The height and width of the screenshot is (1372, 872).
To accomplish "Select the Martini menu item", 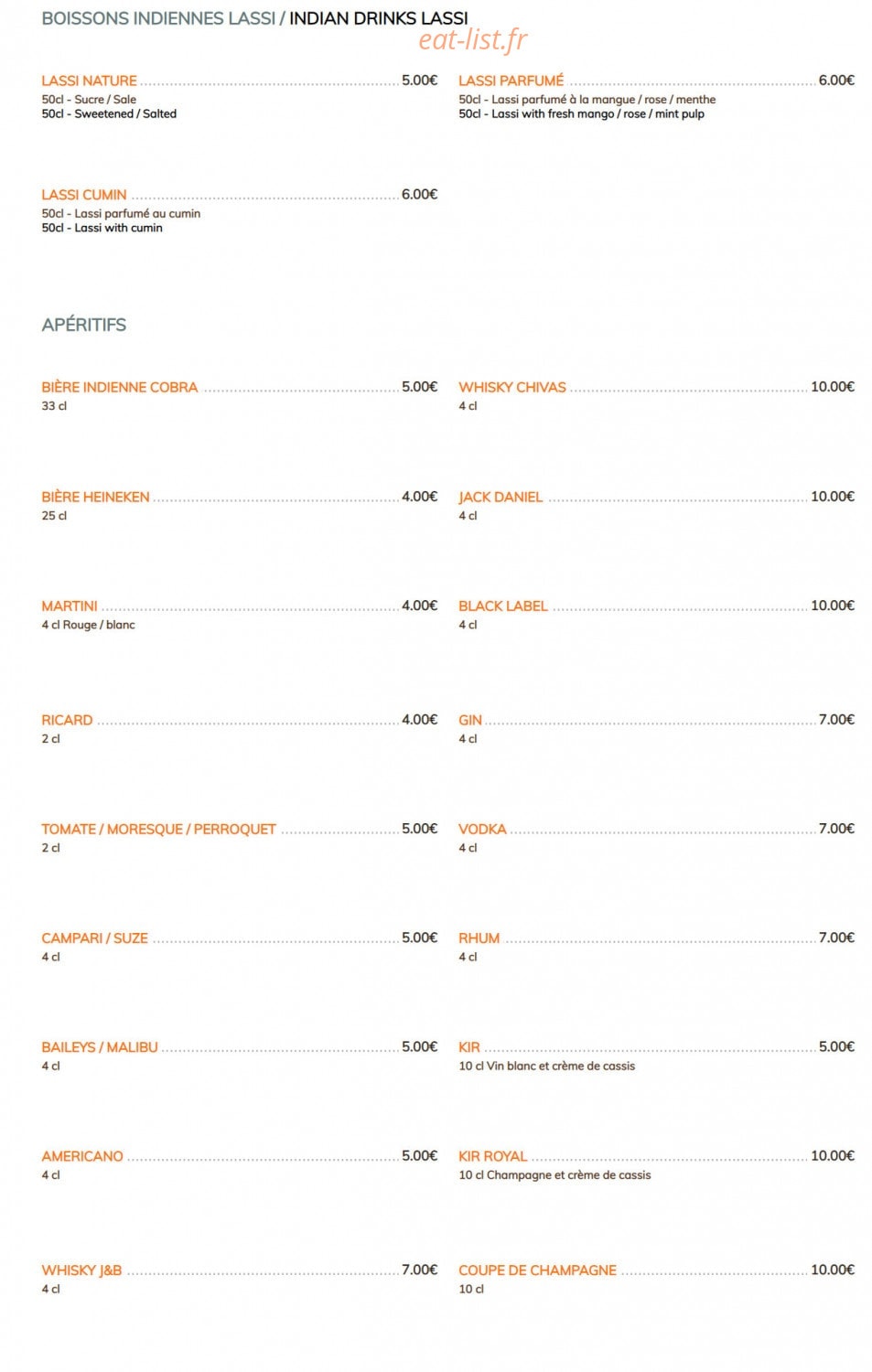I will 69,606.
